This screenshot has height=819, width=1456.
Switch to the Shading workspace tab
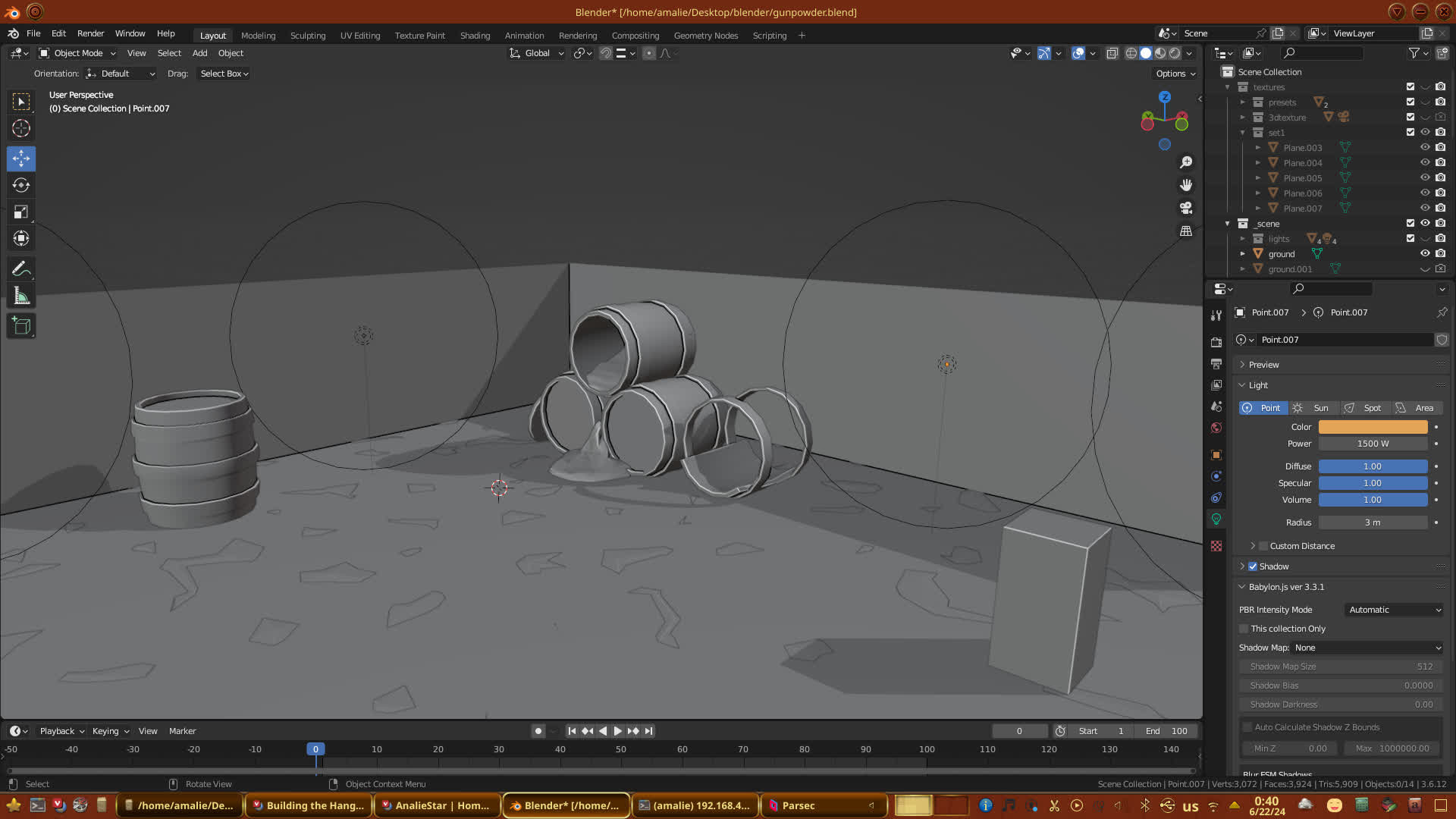(x=475, y=36)
